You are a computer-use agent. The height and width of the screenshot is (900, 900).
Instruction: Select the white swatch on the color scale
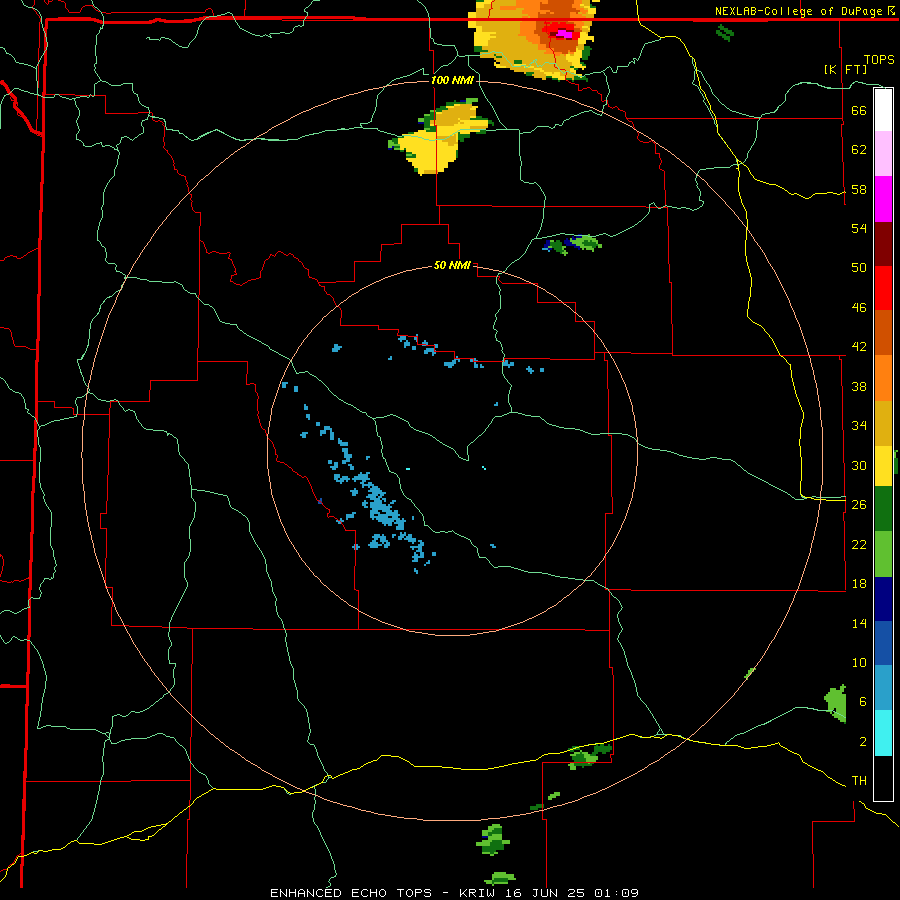click(883, 110)
